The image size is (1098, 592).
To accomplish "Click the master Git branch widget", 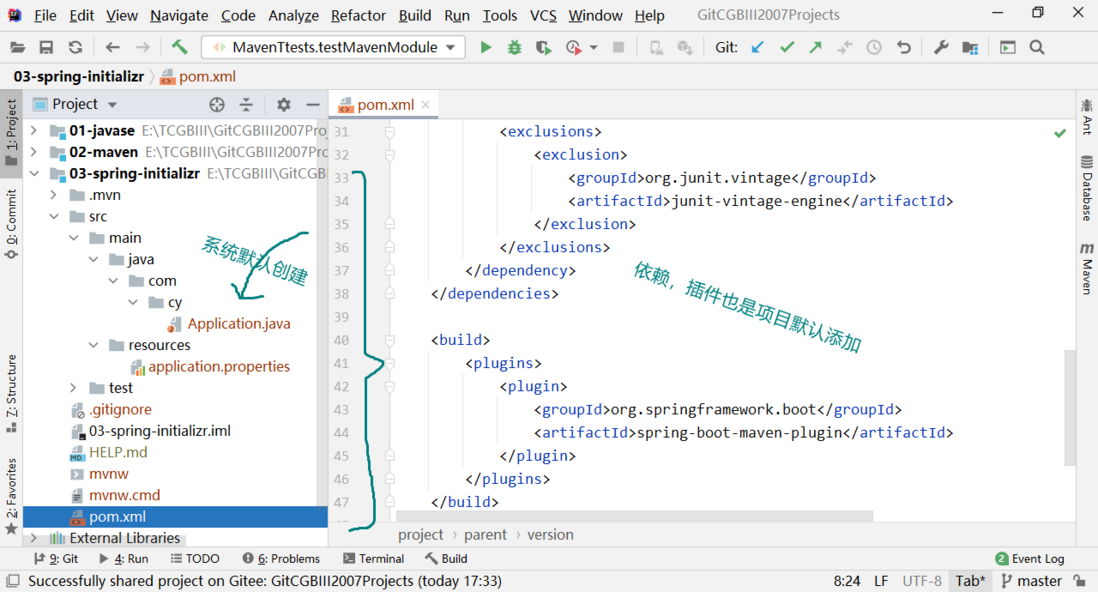I will [x=1031, y=581].
